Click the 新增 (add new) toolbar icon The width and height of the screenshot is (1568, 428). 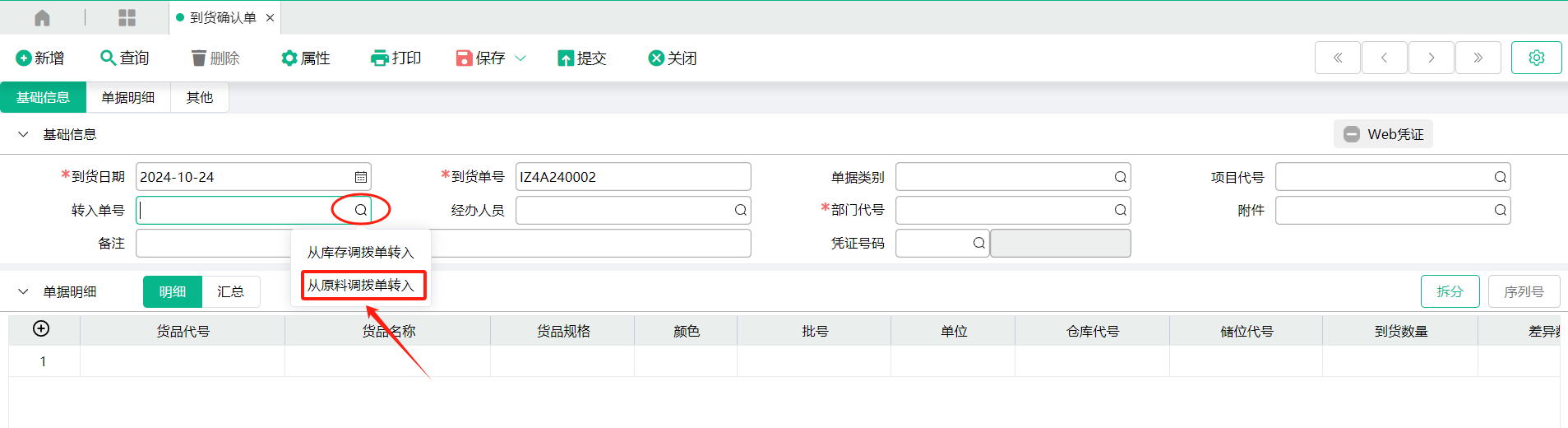point(23,58)
